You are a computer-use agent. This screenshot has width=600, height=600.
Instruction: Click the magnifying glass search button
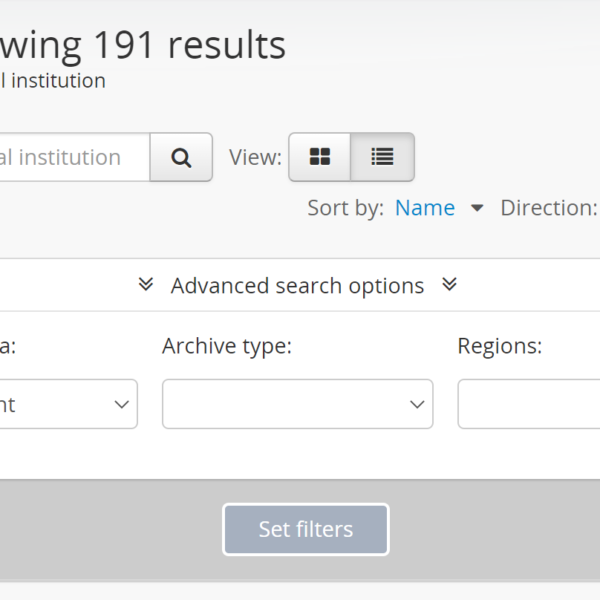pyautogui.click(x=181, y=157)
